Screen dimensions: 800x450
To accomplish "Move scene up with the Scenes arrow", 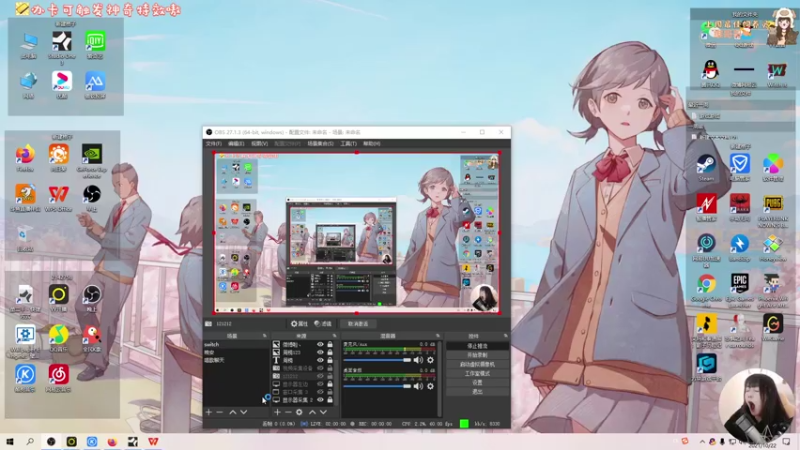I will tap(233, 412).
